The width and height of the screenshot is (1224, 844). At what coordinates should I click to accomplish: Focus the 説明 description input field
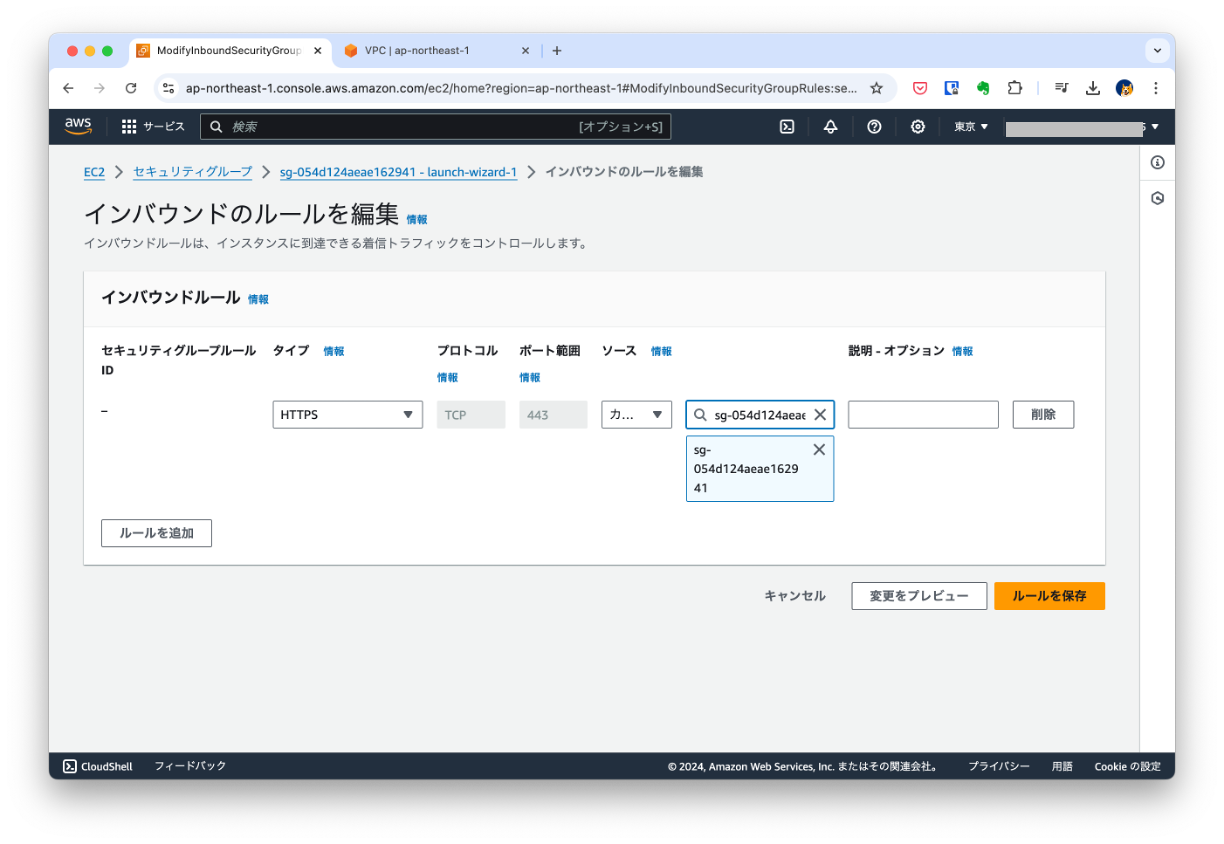click(923, 415)
